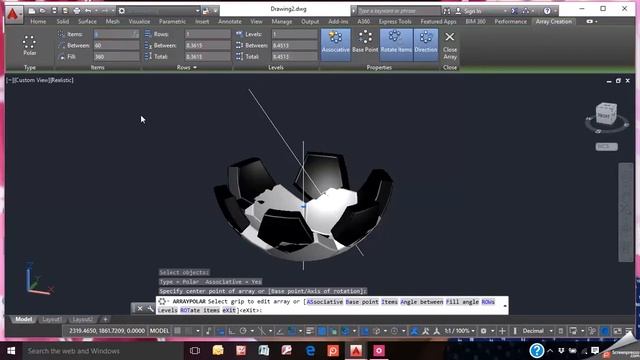Toggle the Associative array option

coord(336,44)
